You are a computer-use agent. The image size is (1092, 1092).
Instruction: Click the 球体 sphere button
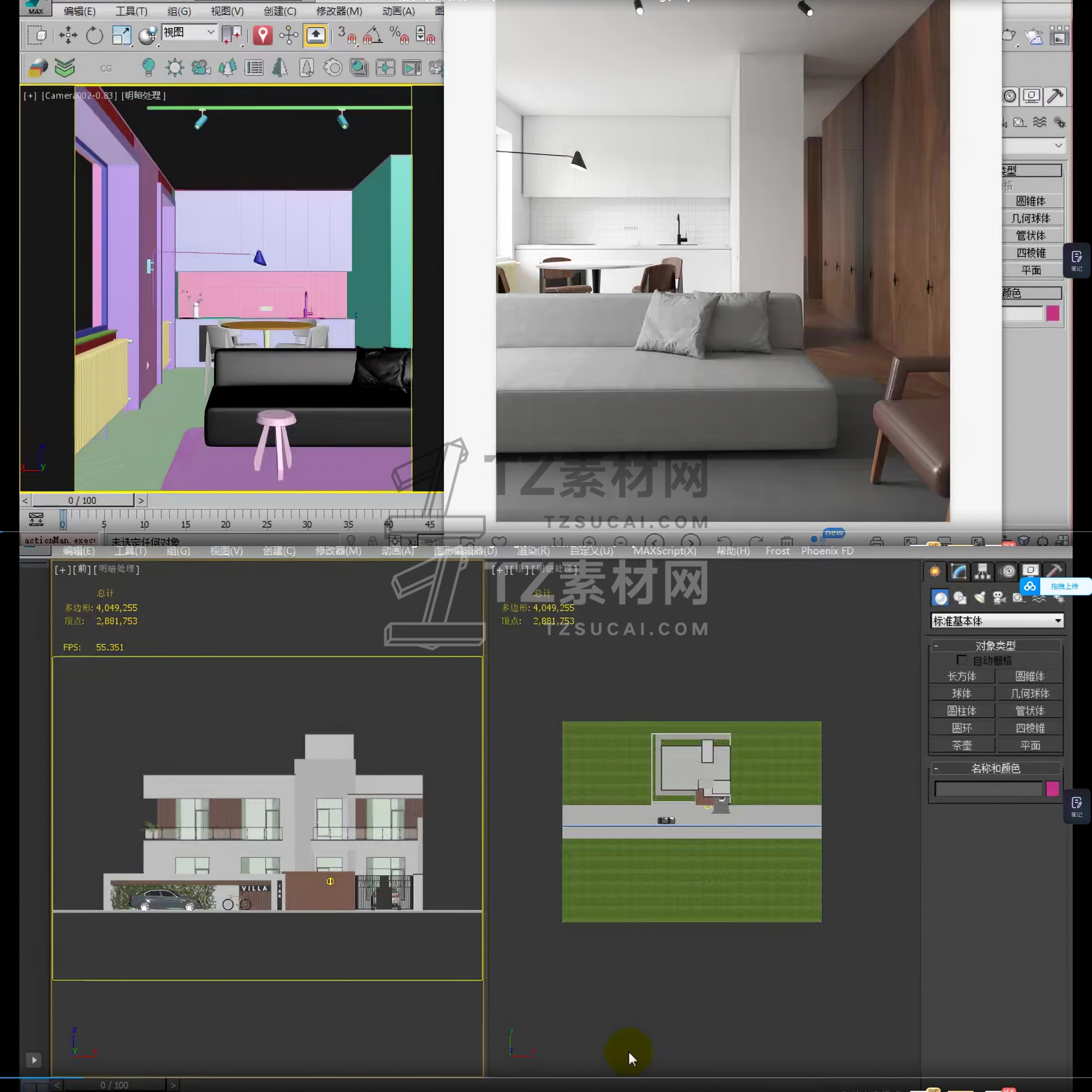pos(961,693)
